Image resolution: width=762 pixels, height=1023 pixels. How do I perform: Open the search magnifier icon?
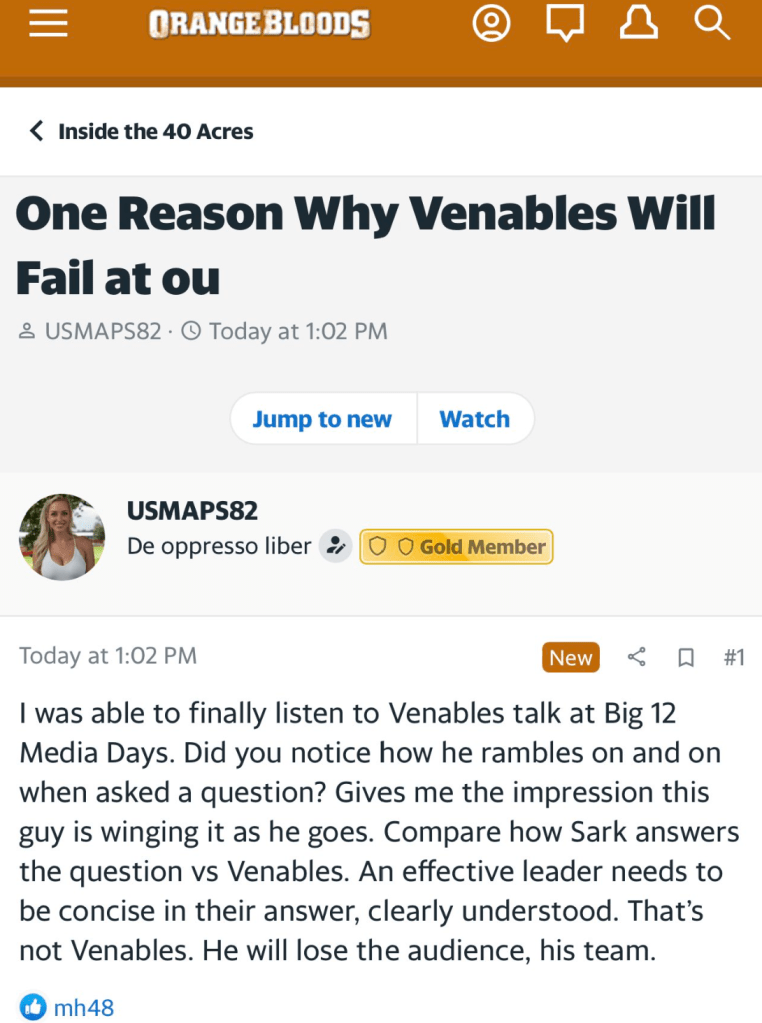(x=712, y=24)
